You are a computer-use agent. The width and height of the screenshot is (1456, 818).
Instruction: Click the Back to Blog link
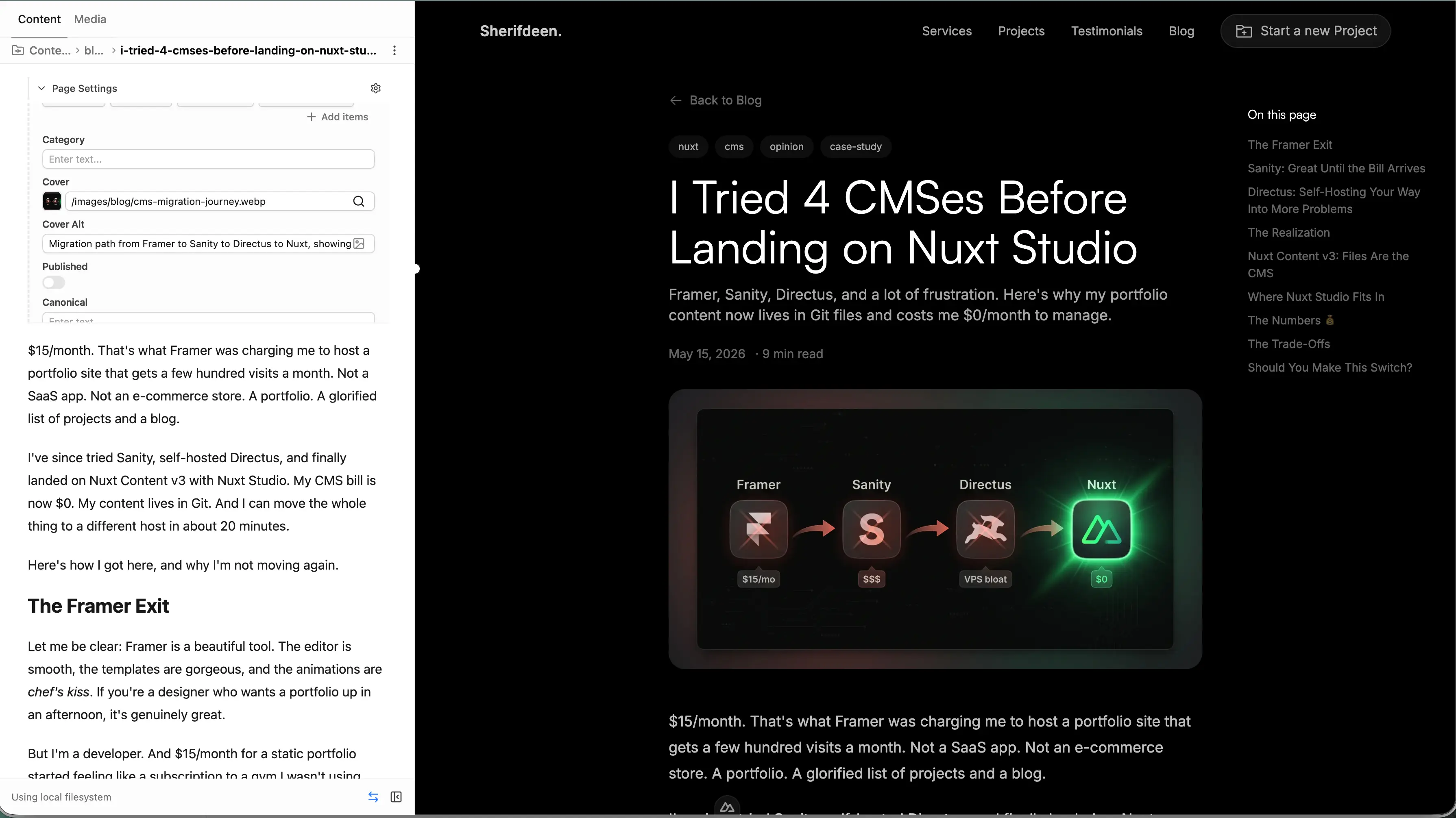(715, 100)
